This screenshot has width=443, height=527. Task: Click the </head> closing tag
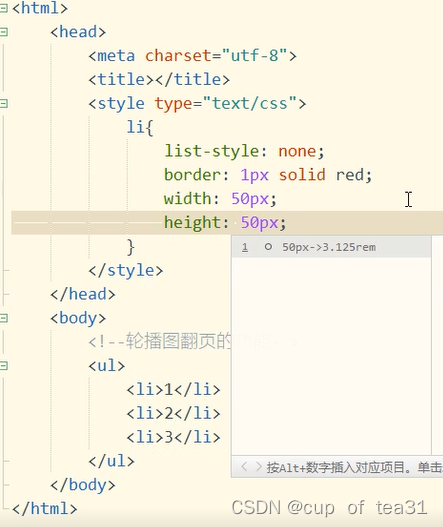[x=83, y=294]
